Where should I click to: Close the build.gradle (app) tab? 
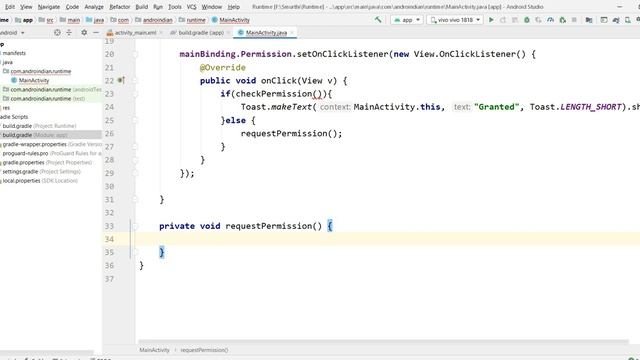click(x=229, y=33)
